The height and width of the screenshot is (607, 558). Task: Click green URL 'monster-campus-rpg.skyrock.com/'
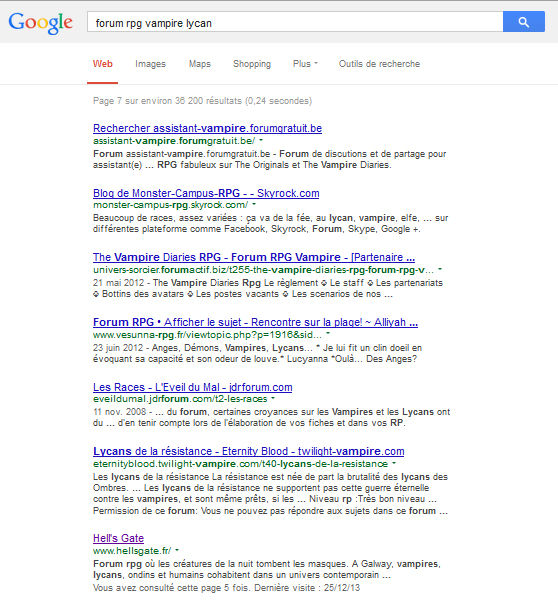[x=170, y=205]
